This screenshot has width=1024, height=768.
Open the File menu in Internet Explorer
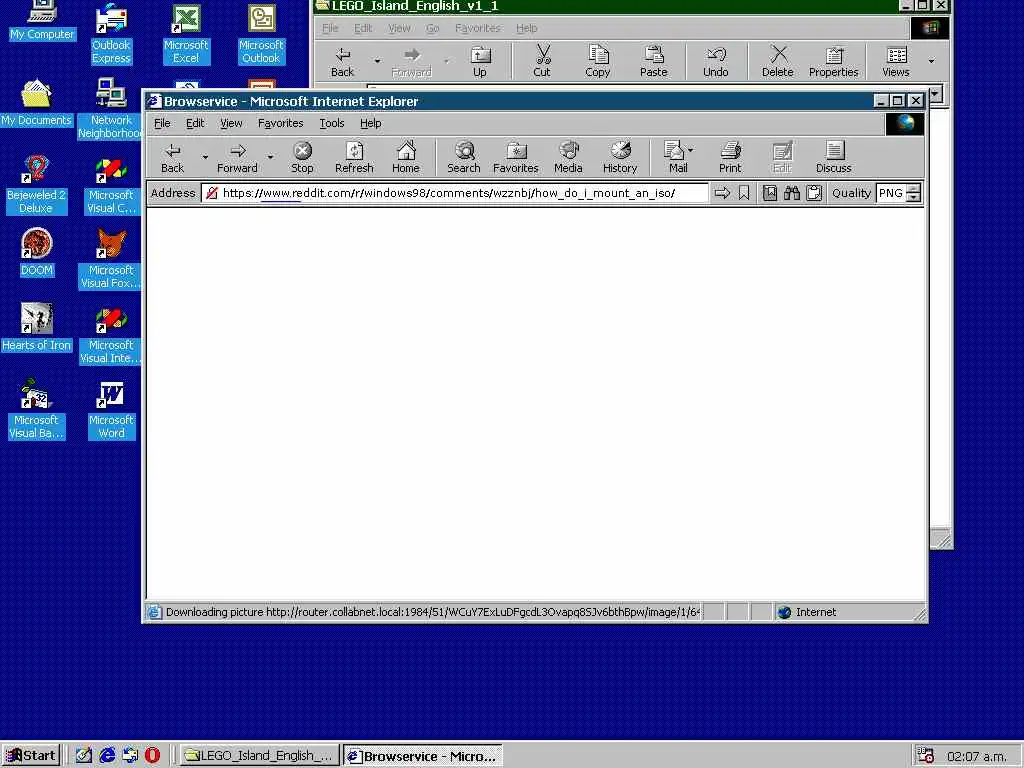pyautogui.click(x=162, y=123)
